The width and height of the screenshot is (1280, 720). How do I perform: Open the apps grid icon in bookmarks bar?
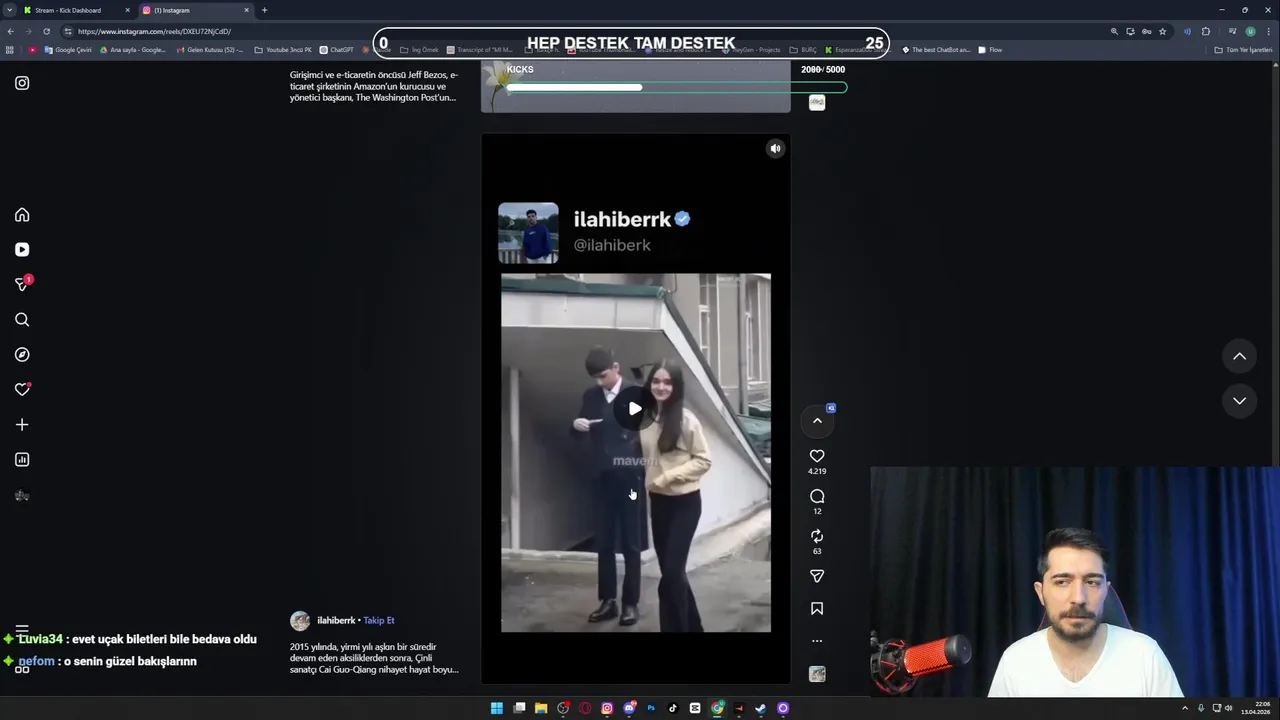(x=10, y=50)
